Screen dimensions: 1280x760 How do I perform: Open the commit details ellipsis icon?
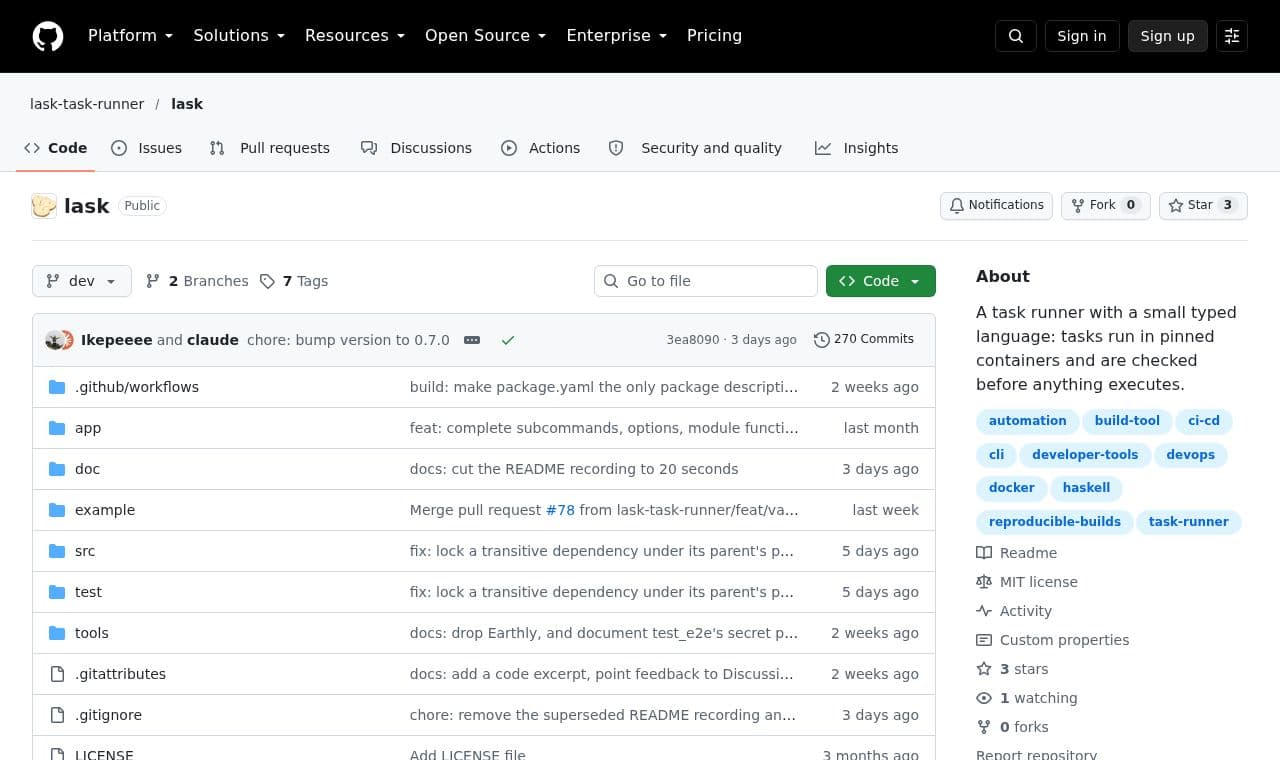(x=472, y=340)
